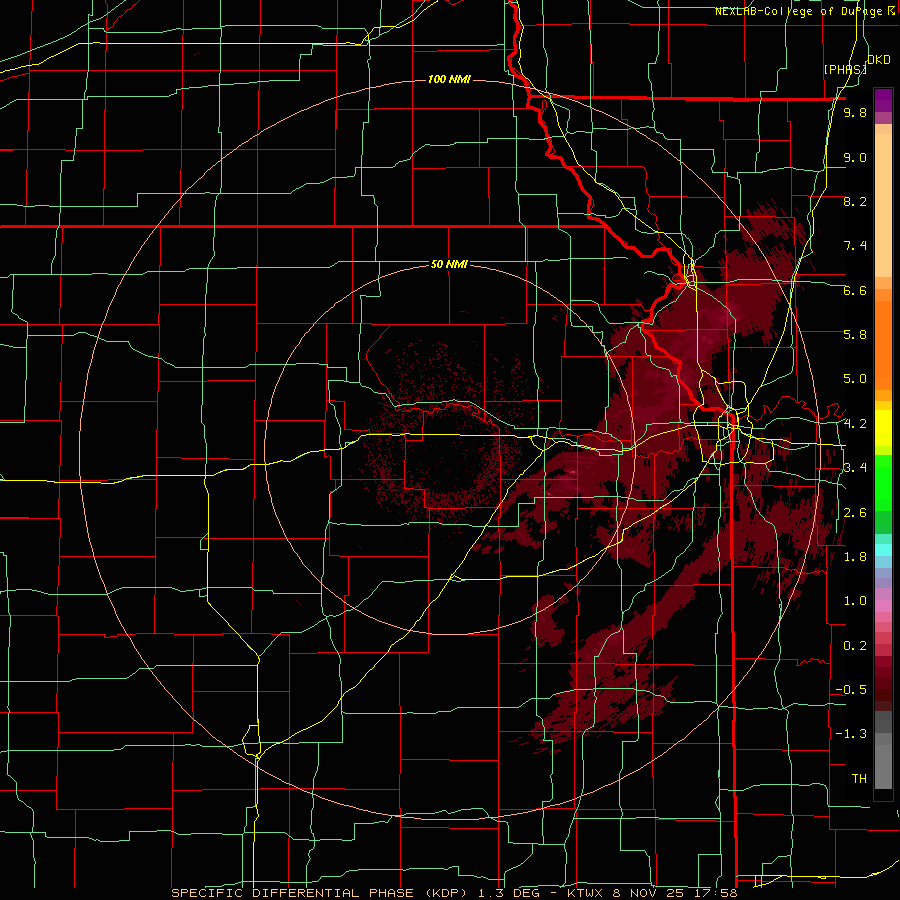This screenshot has width=900, height=900.
Task: Click the 9.8 legend value
Action: click(x=855, y=113)
